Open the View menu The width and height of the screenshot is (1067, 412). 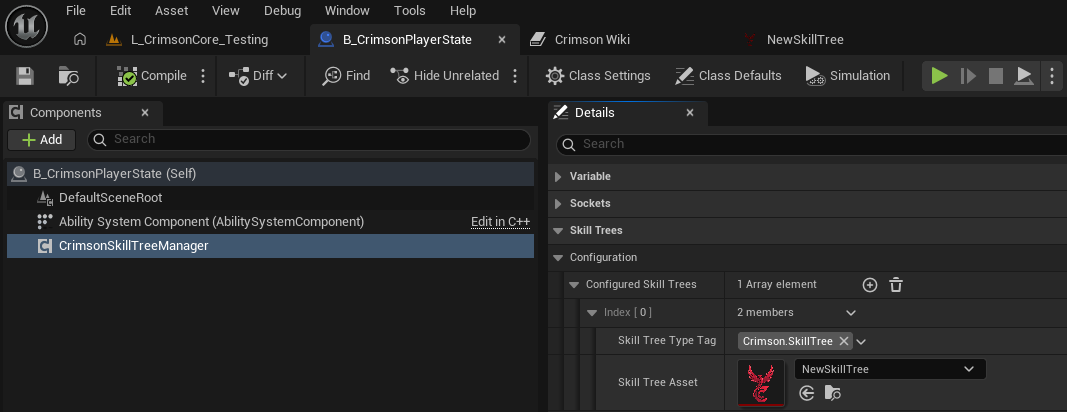point(225,11)
